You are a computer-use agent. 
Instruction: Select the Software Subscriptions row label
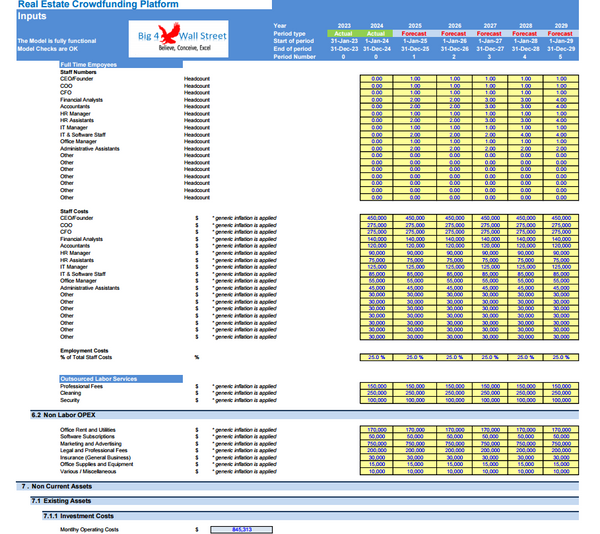pos(89,436)
